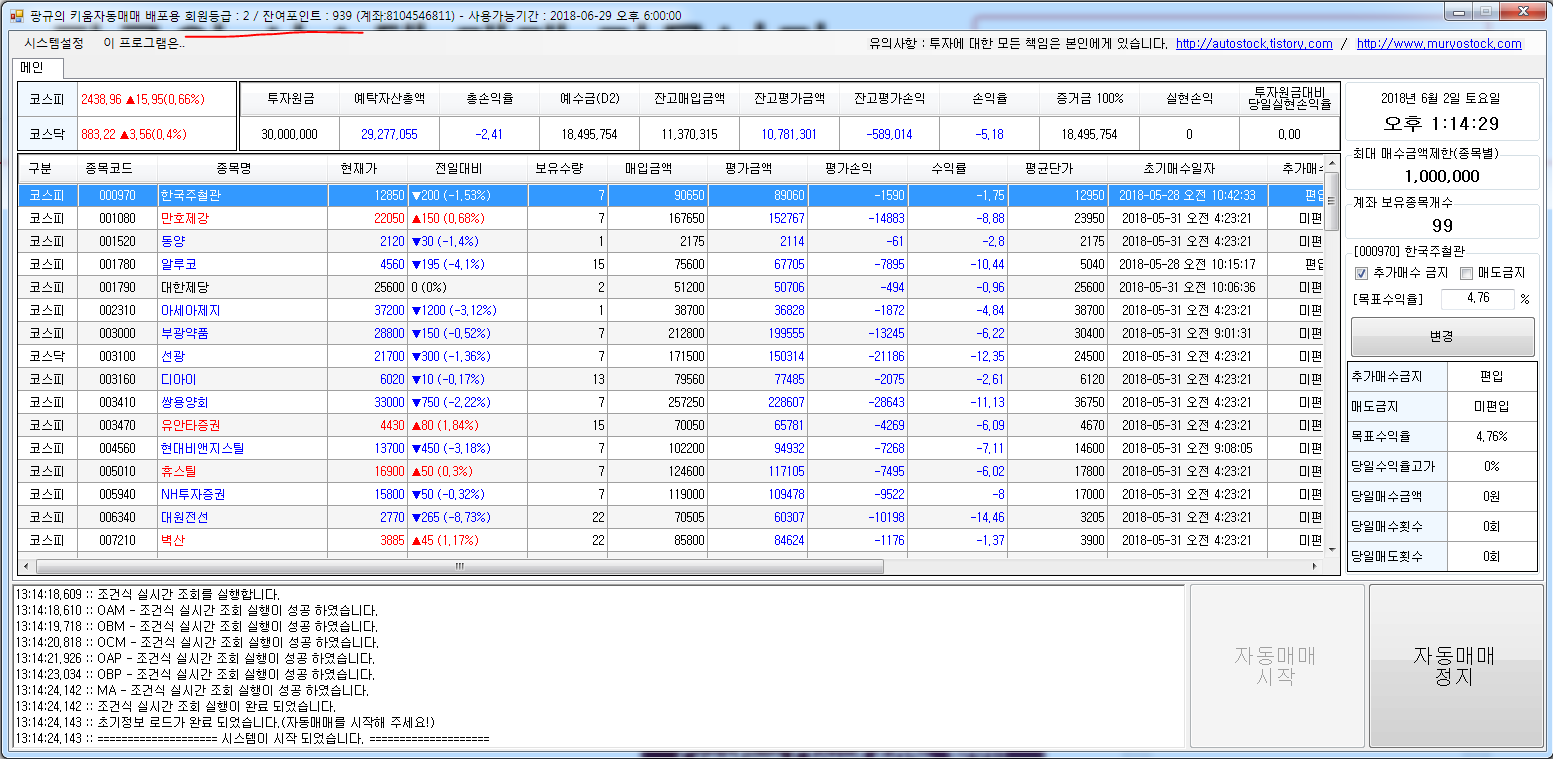
Task: Open the autostock.tistory.com link
Action: tap(1254, 43)
